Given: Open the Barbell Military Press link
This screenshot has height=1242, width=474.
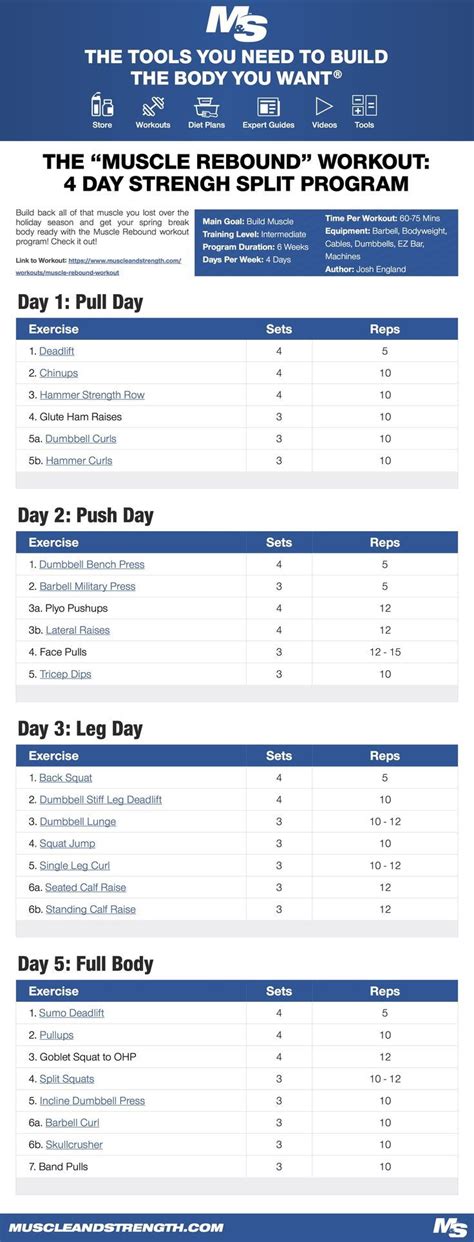Looking at the screenshot, I should [87, 586].
